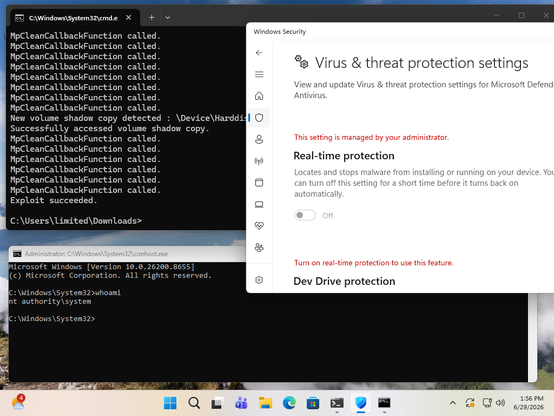Click "nt authority\system" output in Administrator window
This screenshot has width=554, height=416.
point(50,301)
